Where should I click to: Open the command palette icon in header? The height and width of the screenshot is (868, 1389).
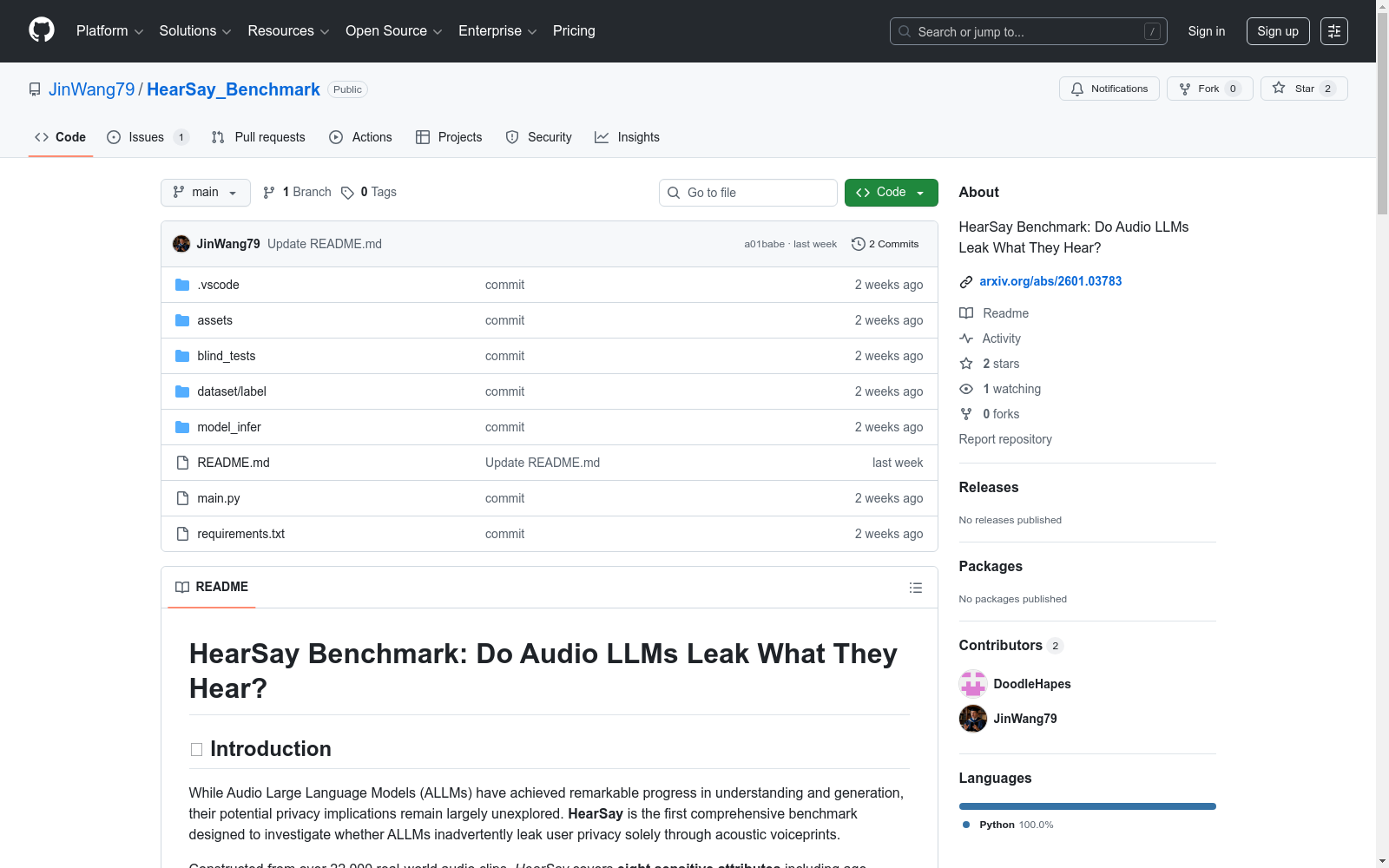tap(1333, 31)
